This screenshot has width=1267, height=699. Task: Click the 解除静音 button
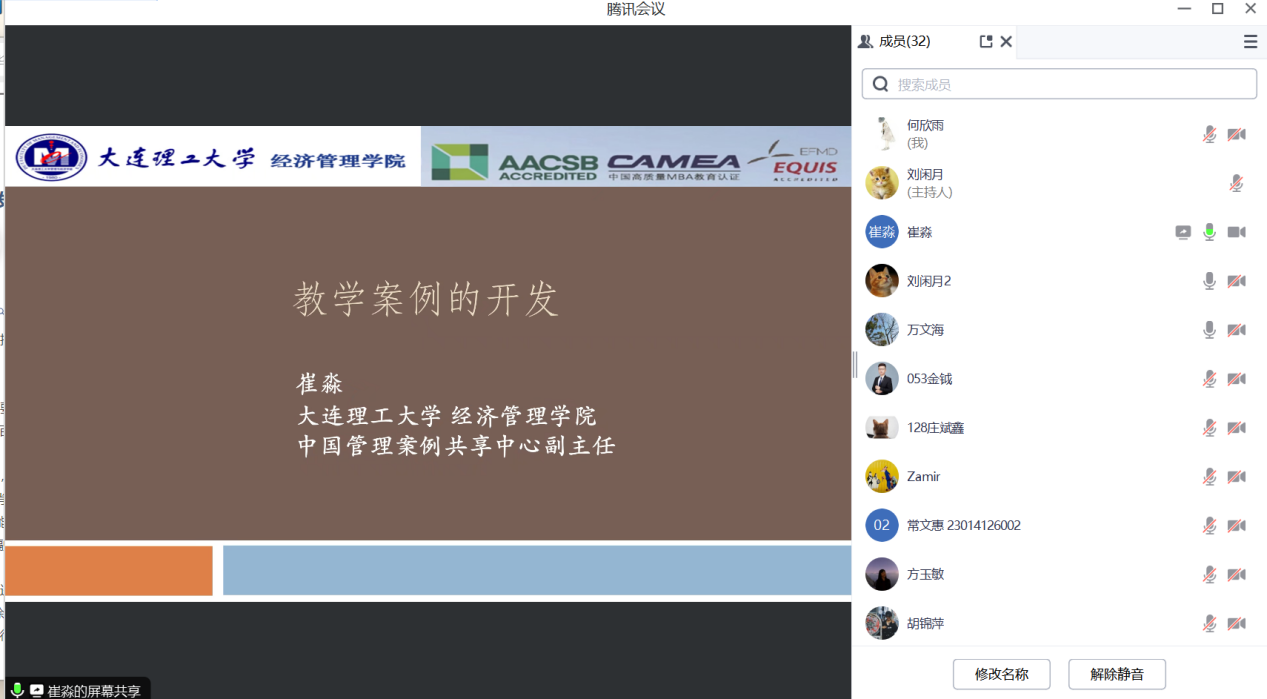tap(1116, 674)
